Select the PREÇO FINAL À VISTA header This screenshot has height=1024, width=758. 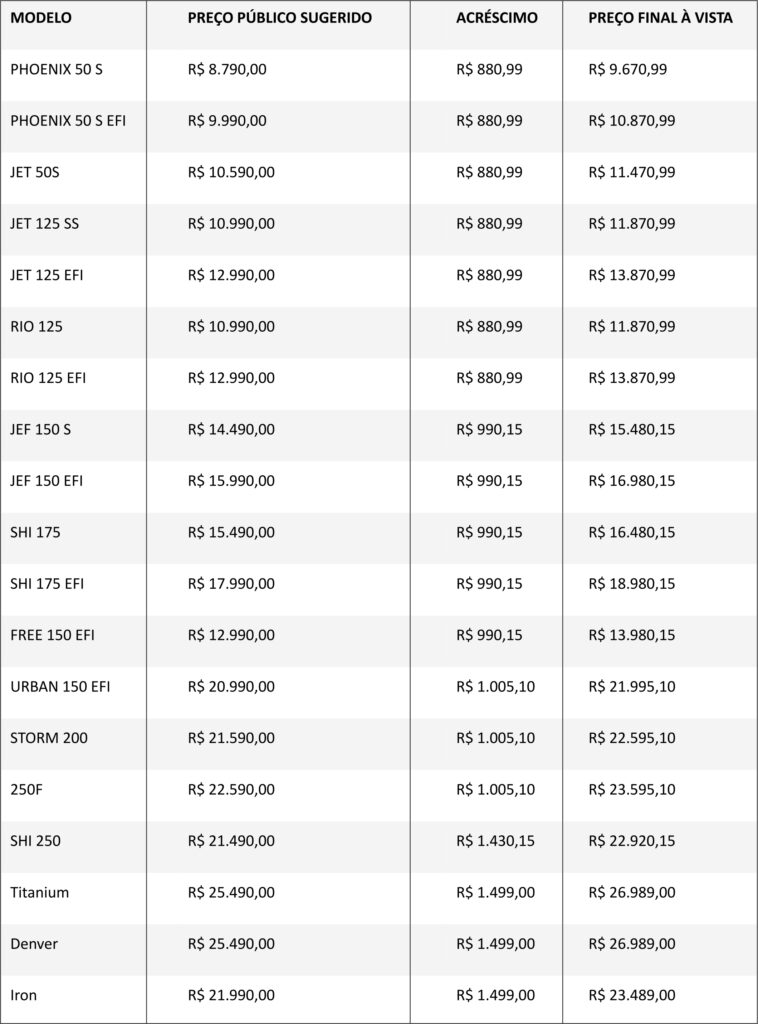660,19
